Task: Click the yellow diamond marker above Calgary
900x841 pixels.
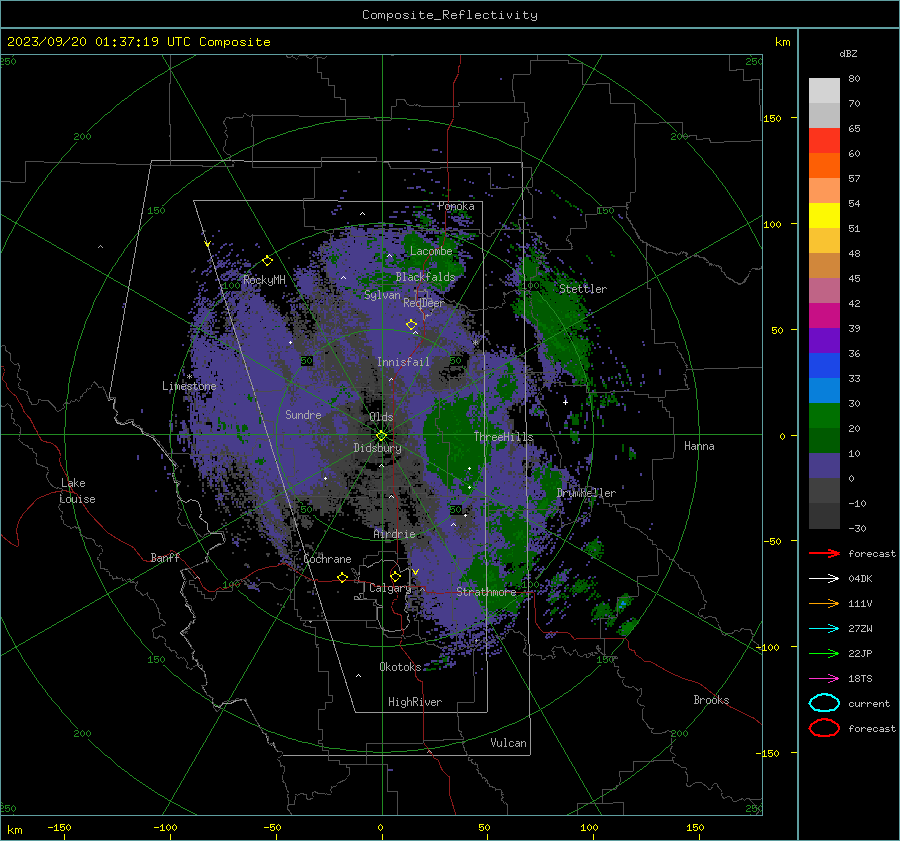Action: pyautogui.click(x=395, y=576)
